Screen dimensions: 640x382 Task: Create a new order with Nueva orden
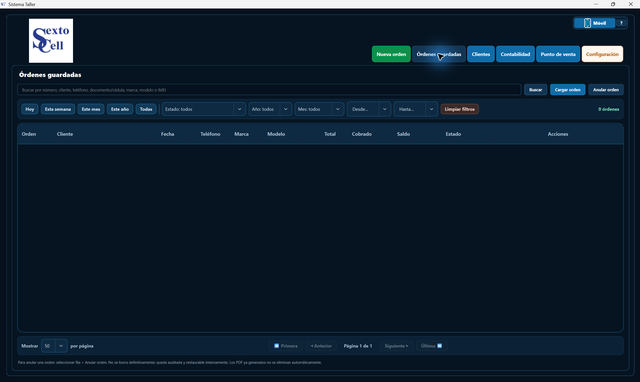391,54
